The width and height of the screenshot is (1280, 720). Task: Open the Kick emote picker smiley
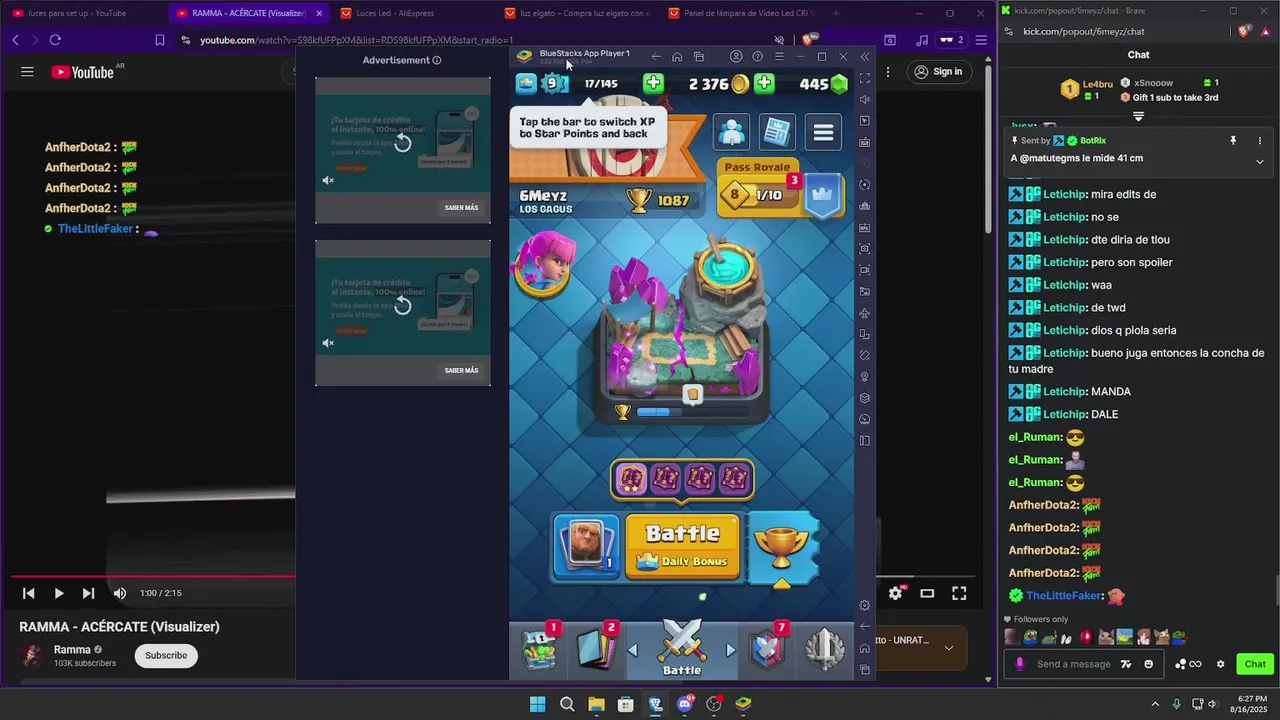(x=1148, y=664)
